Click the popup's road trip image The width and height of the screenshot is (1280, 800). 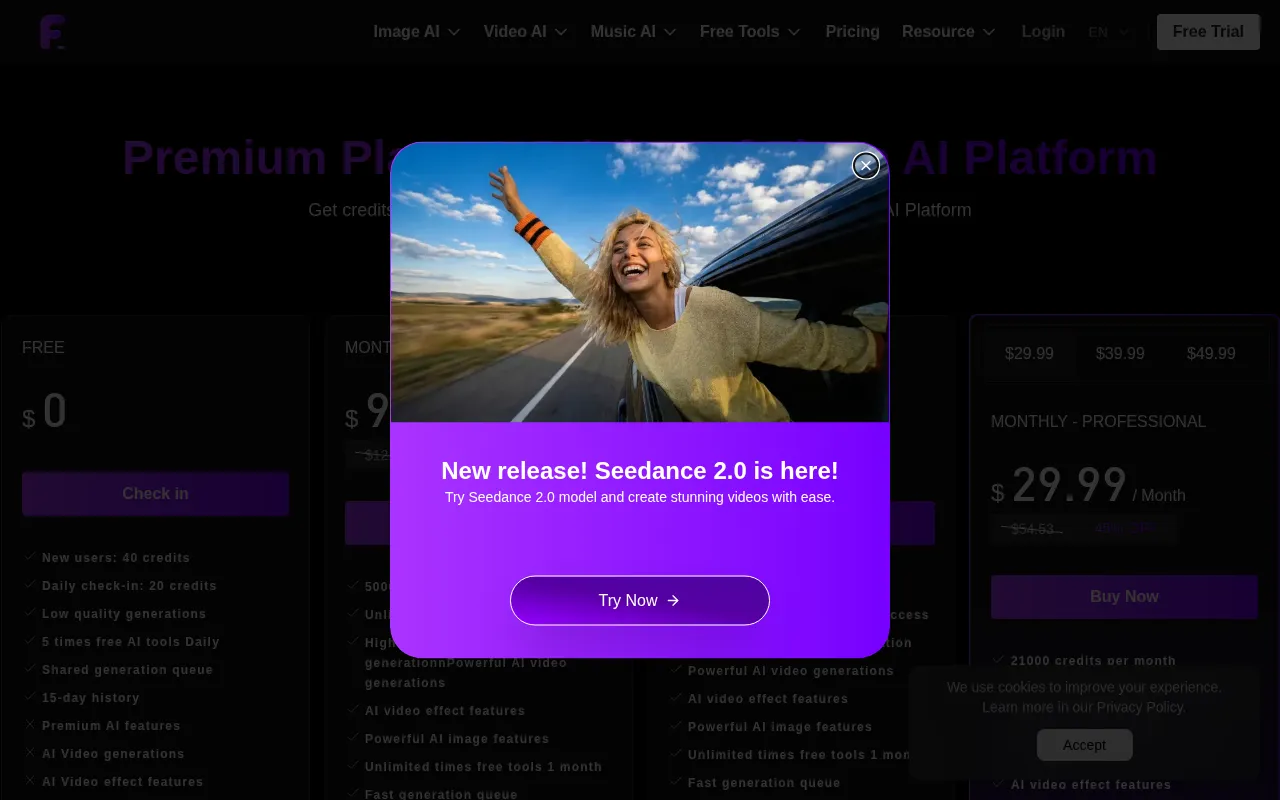pos(640,282)
